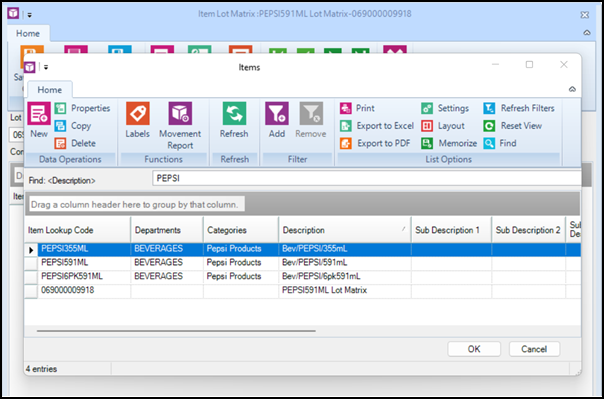Viewport: 604px width, 399px height.
Task: Click BEVERAGES cell in PEPSI6PK591ML row
Action: pyautogui.click(x=167, y=277)
